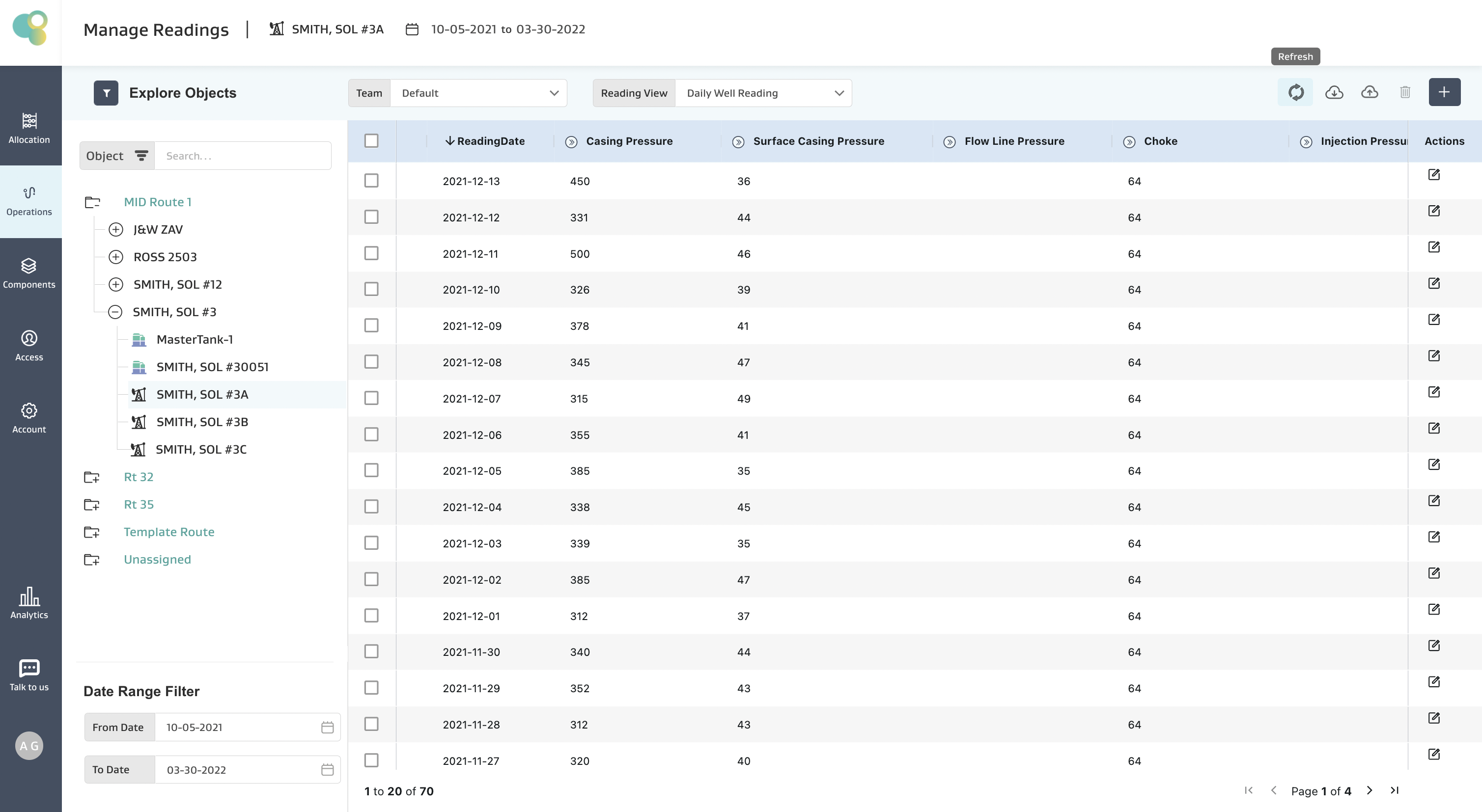1482x812 pixels.
Task: Go to next page of readings
Action: [x=1369, y=791]
